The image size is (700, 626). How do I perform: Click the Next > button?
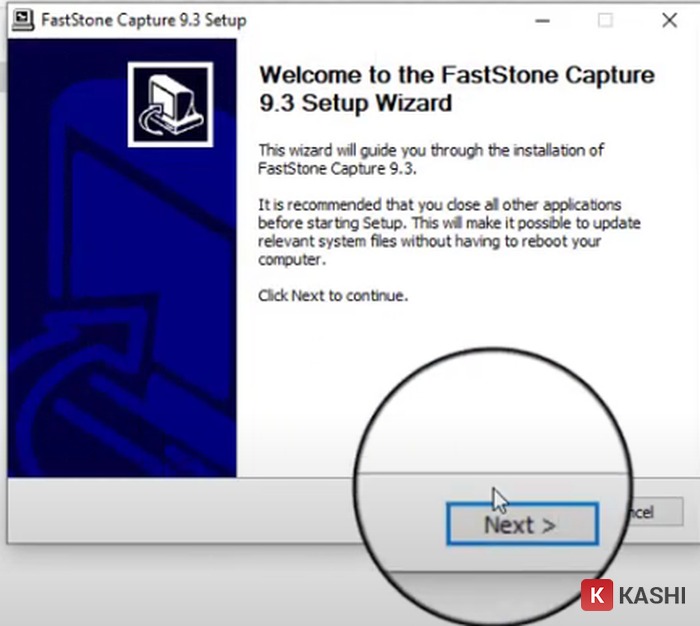522,524
